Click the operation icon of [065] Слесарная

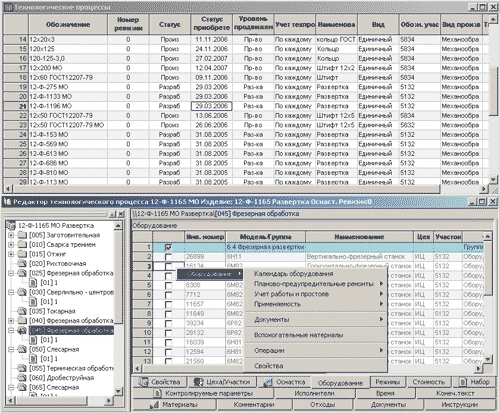point(22,387)
